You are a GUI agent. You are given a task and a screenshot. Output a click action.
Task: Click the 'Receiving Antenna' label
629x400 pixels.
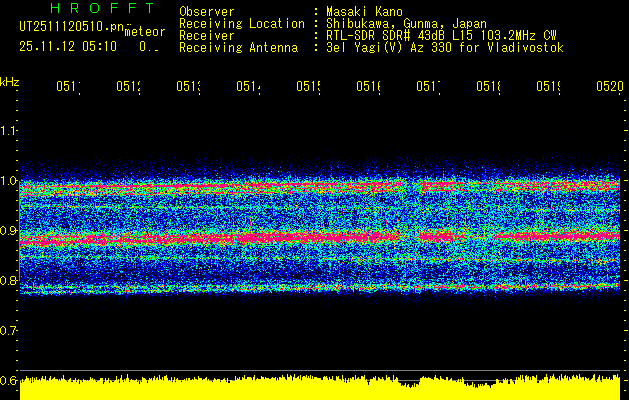click(x=238, y=48)
